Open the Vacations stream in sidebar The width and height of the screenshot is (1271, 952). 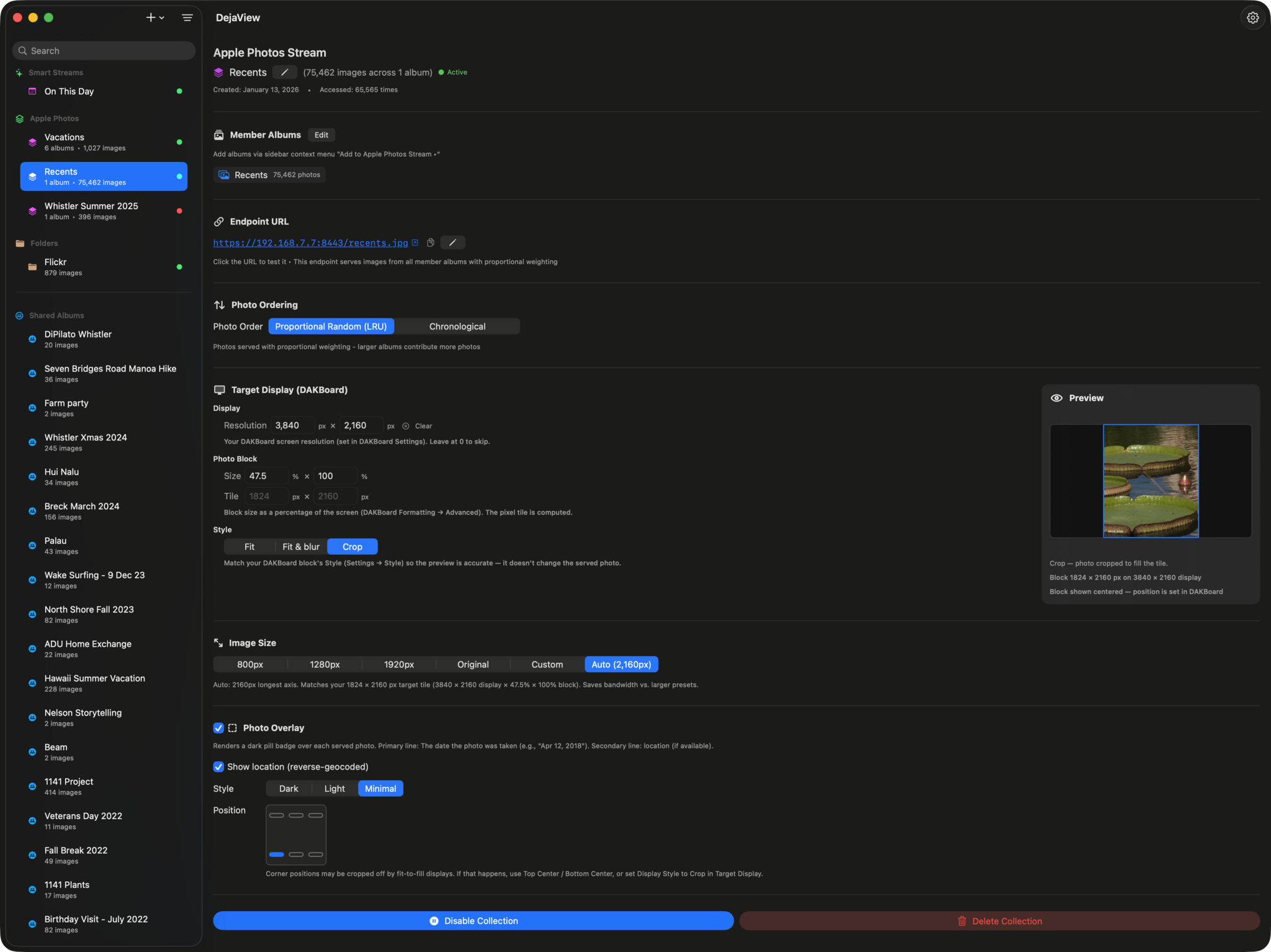pyautogui.click(x=104, y=142)
